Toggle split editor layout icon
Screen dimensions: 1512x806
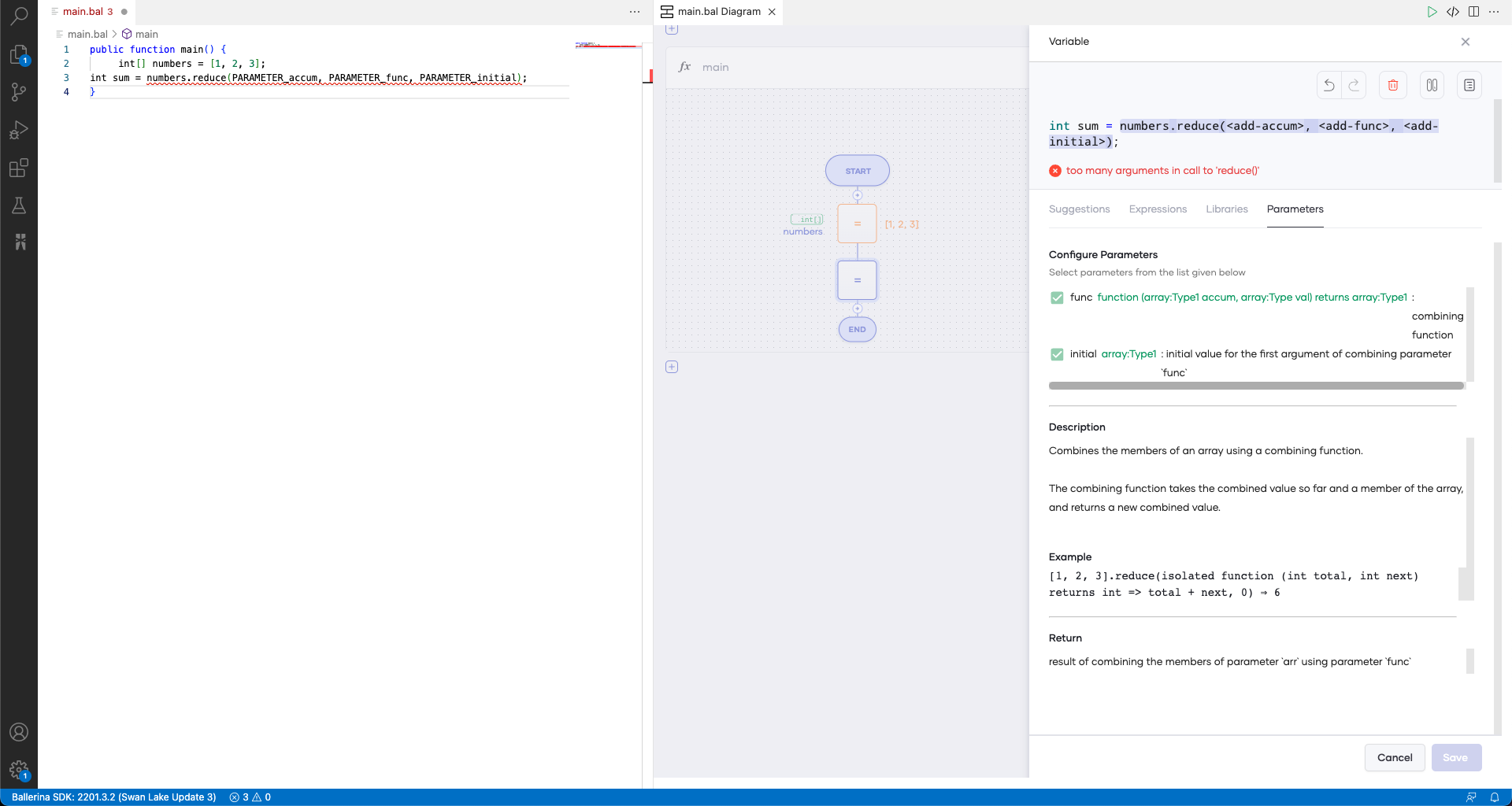pos(1473,12)
